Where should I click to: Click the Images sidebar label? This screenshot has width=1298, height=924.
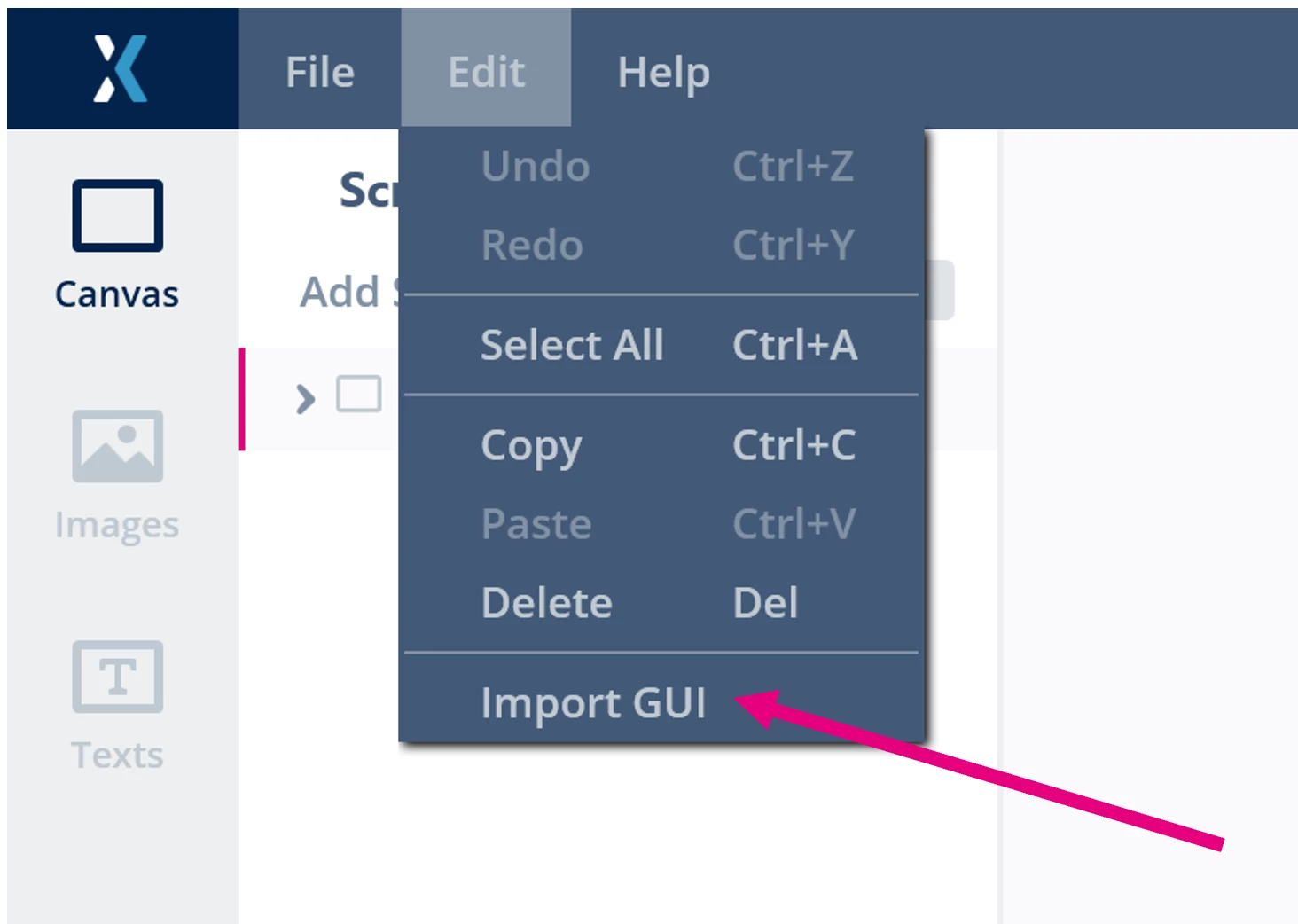117,525
